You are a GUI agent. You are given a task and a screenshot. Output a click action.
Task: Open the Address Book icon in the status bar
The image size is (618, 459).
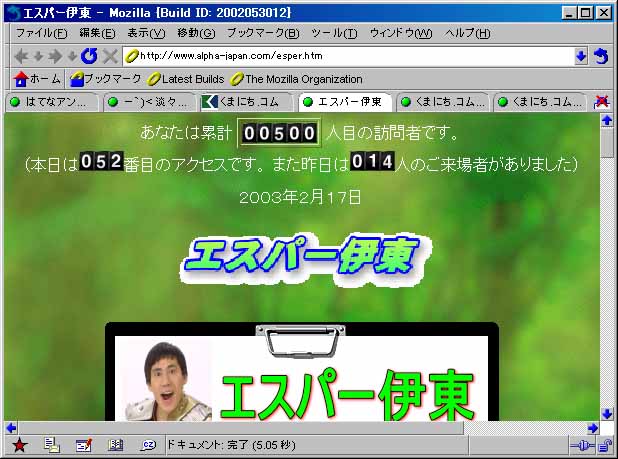point(116,445)
